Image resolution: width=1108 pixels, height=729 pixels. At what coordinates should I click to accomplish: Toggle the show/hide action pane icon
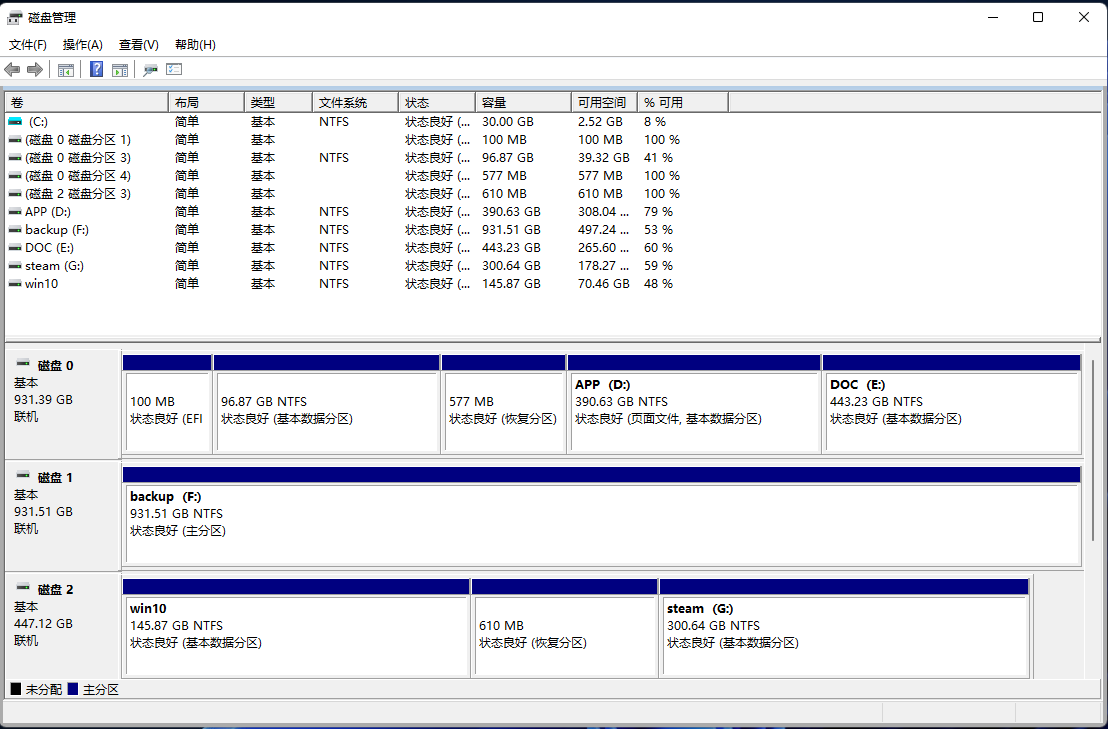point(120,70)
